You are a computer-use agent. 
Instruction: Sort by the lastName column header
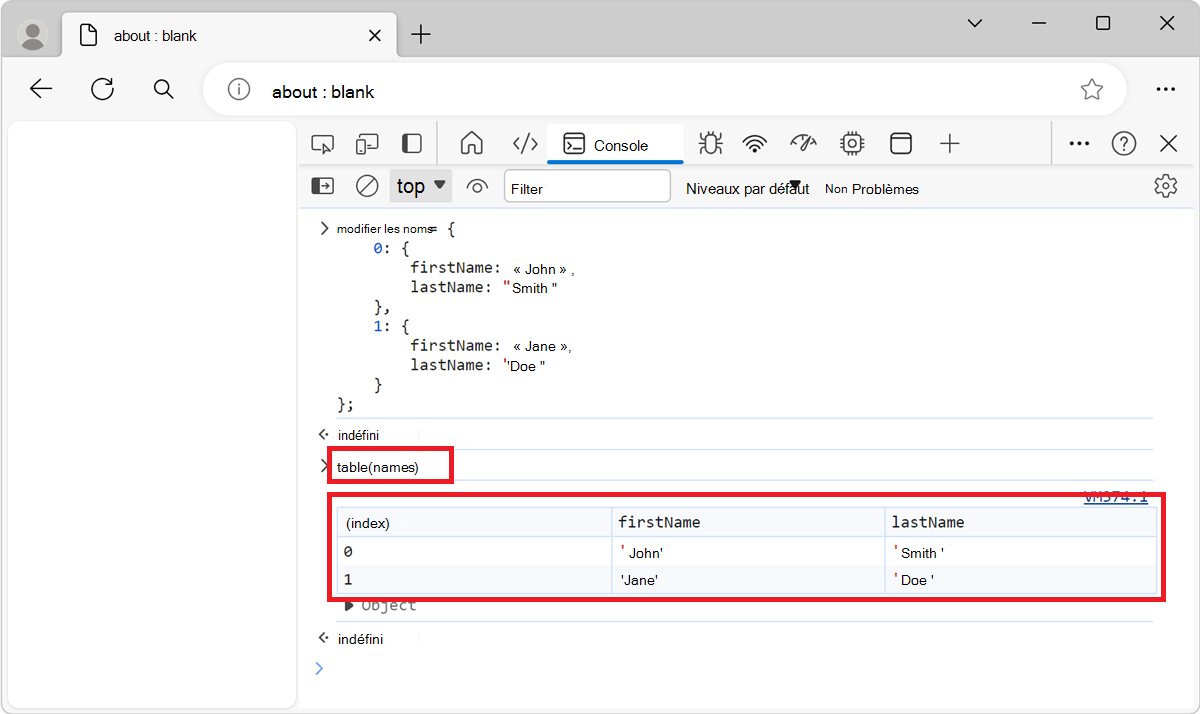(1021, 522)
